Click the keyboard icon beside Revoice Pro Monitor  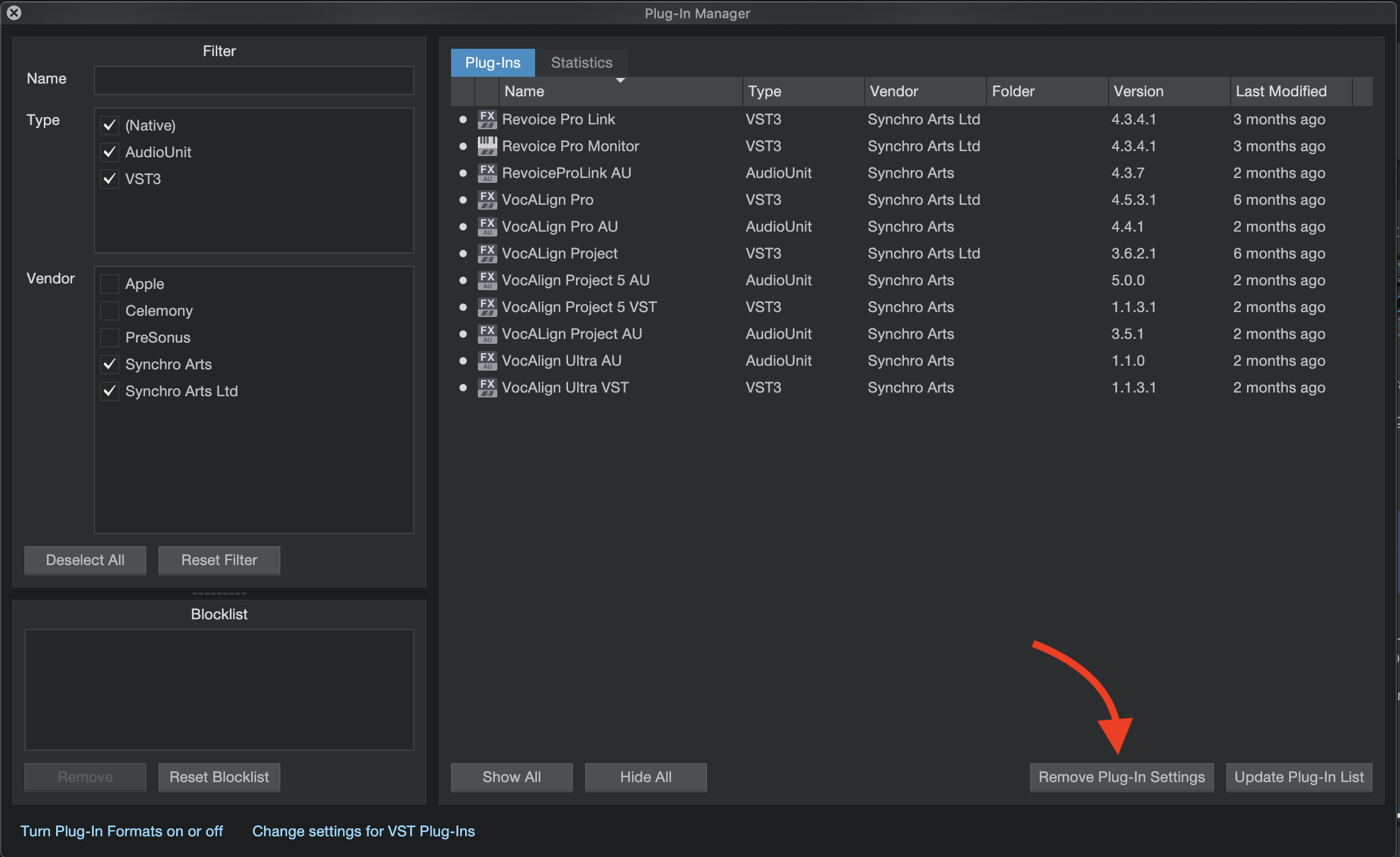click(487, 146)
